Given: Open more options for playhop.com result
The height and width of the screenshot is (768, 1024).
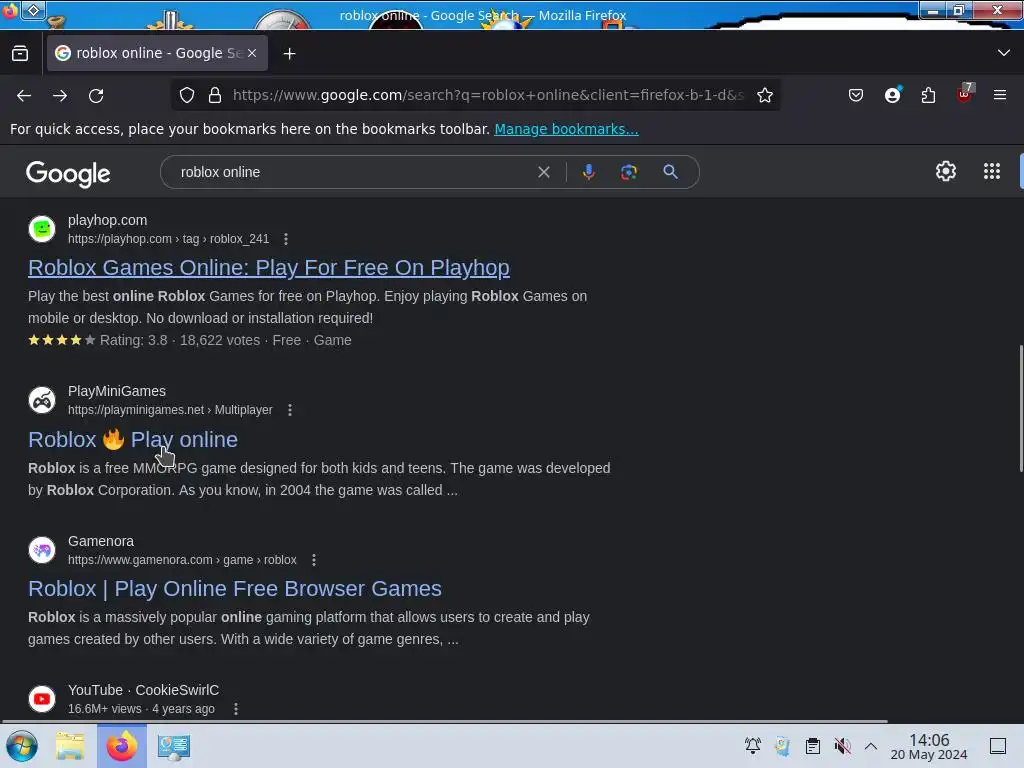Looking at the screenshot, I should [x=285, y=239].
